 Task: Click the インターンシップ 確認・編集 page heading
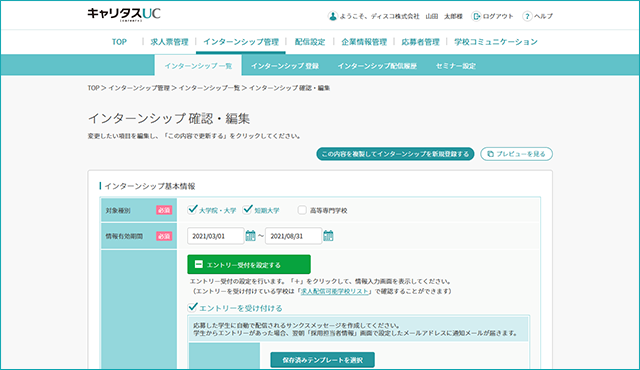(169, 118)
